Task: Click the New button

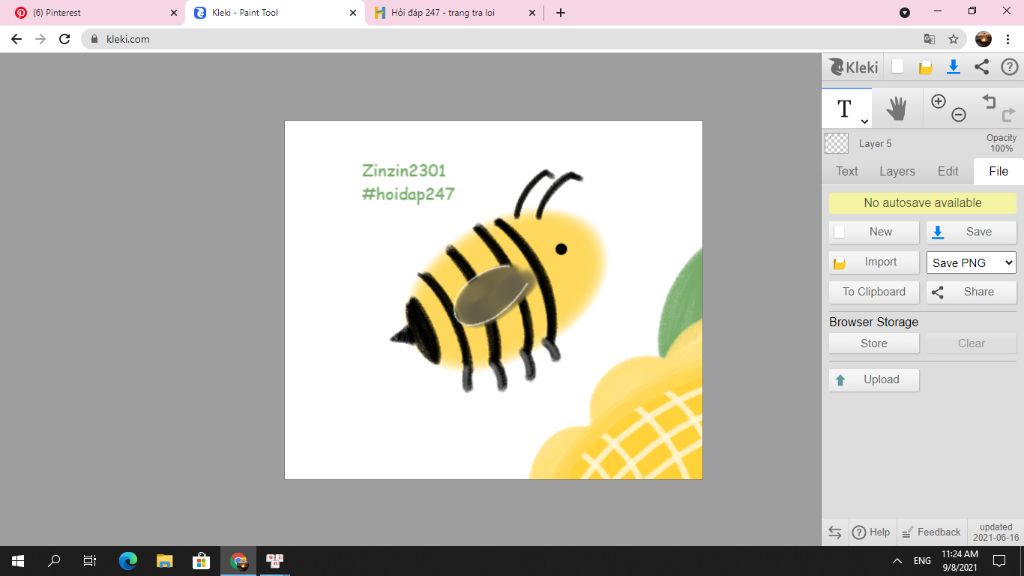Action: (874, 232)
